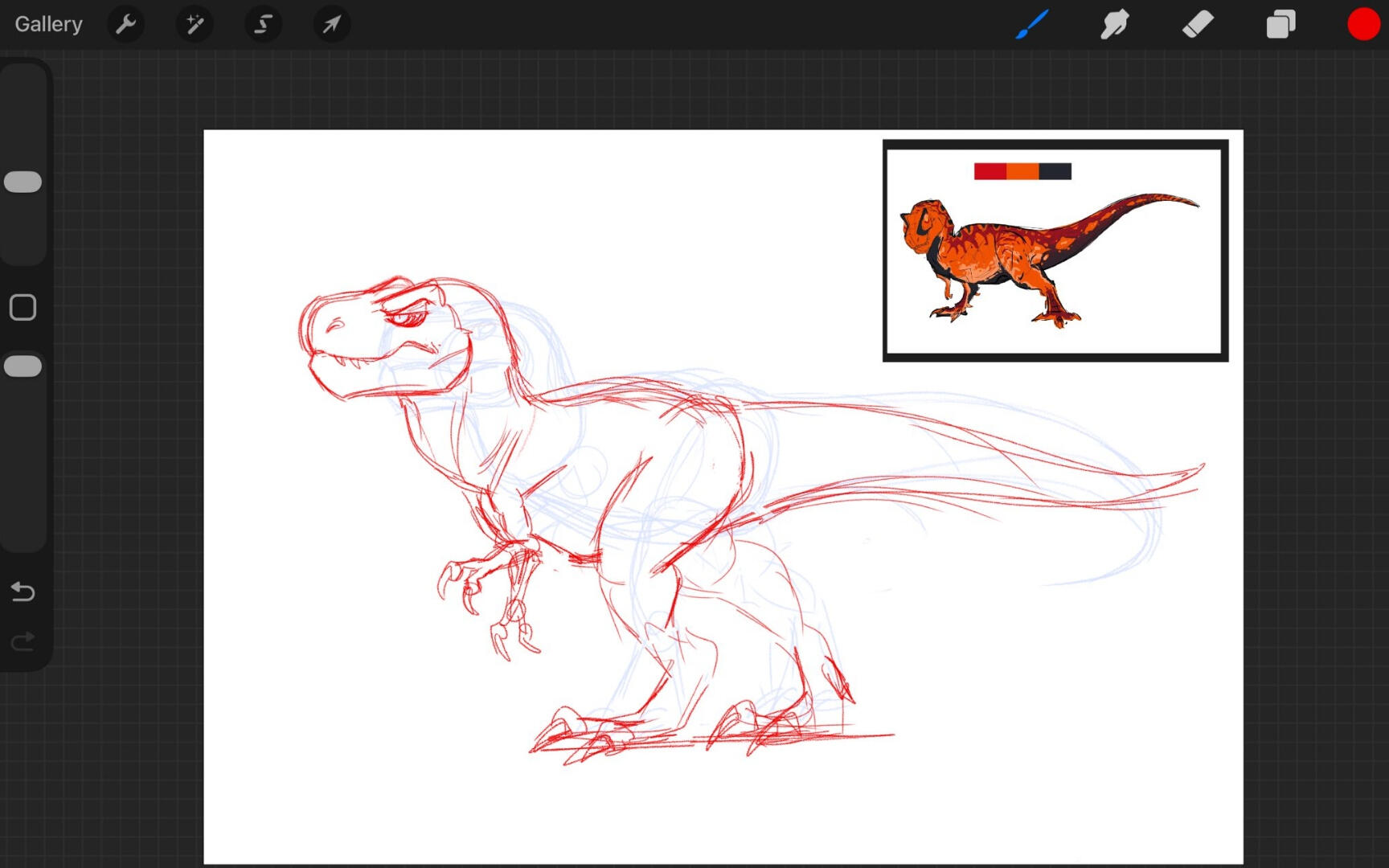Tap the dark navy palette swatch
Image resolution: width=1389 pixels, height=868 pixels.
coord(1055,170)
